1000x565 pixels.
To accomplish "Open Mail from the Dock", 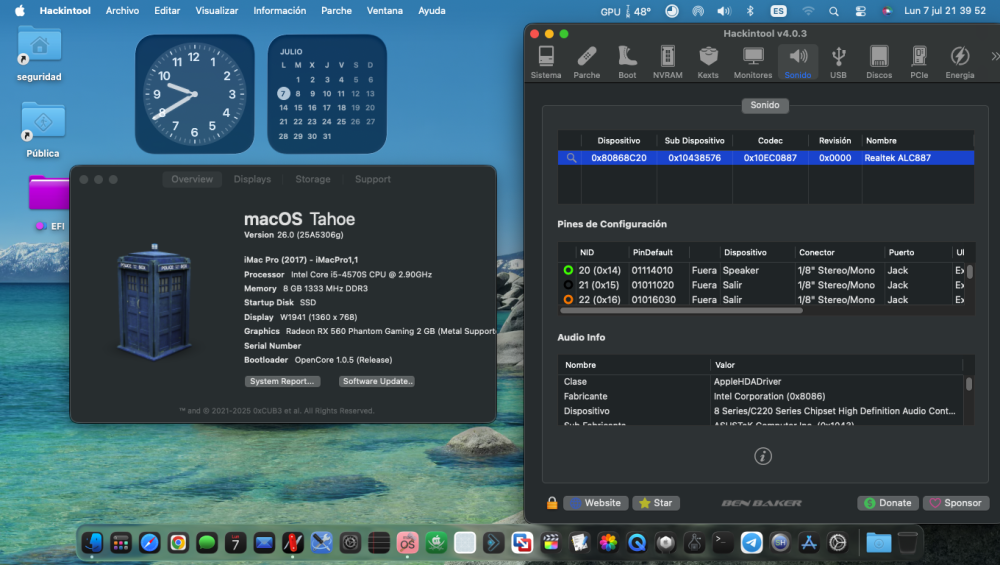I will pos(264,543).
